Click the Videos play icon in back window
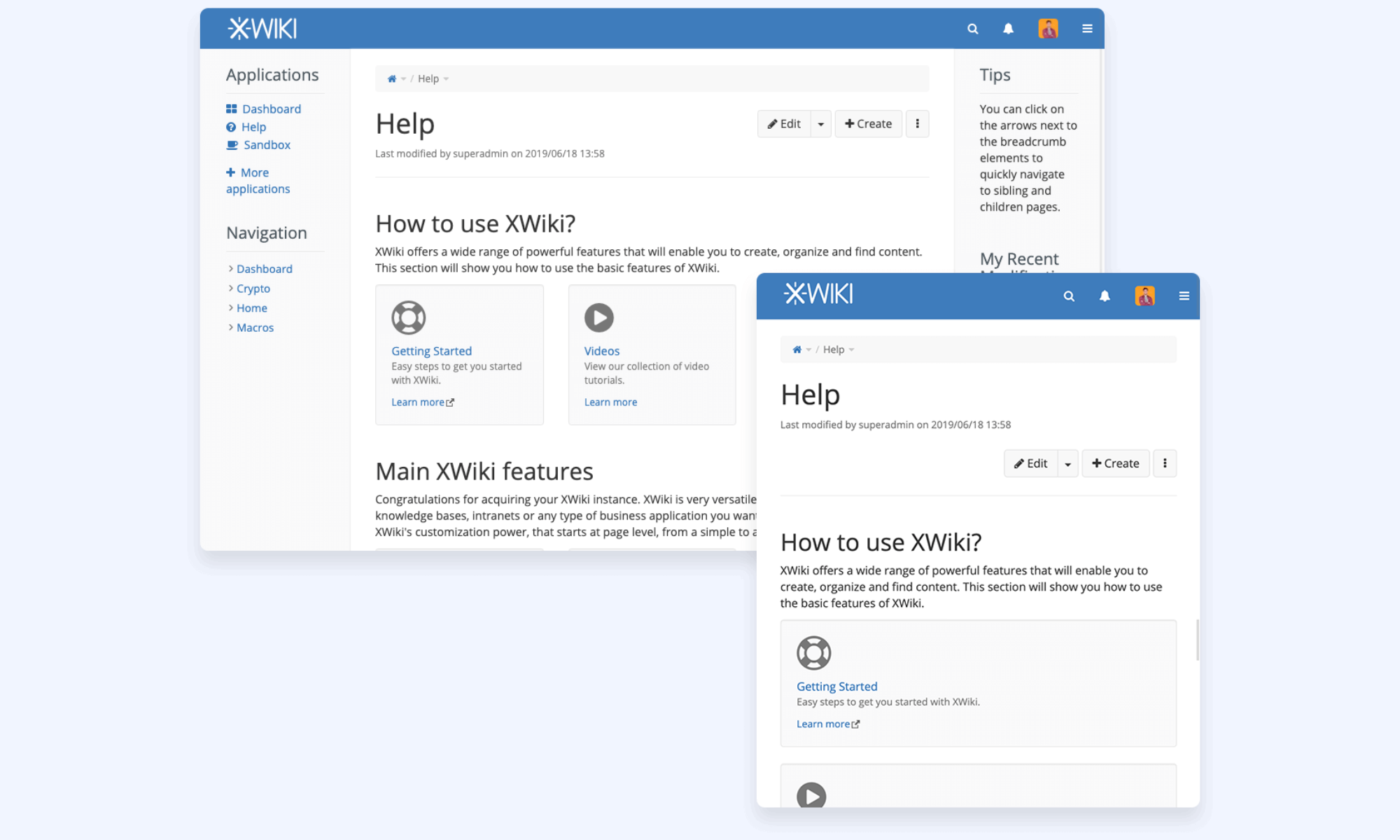This screenshot has height=840, width=1400. point(599,318)
